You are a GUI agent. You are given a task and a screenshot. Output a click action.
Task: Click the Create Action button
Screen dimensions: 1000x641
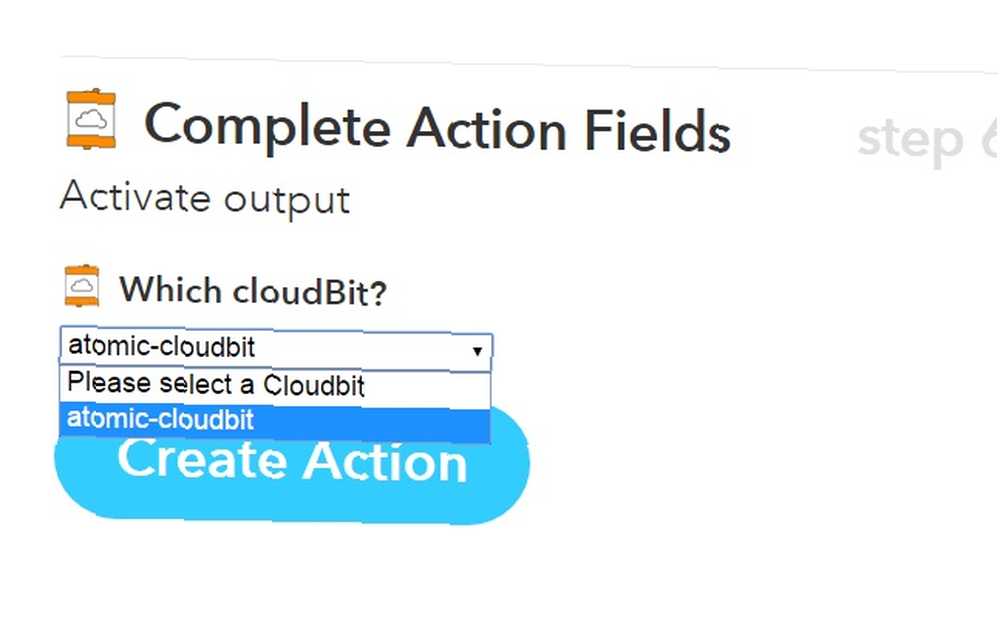tap(292, 464)
